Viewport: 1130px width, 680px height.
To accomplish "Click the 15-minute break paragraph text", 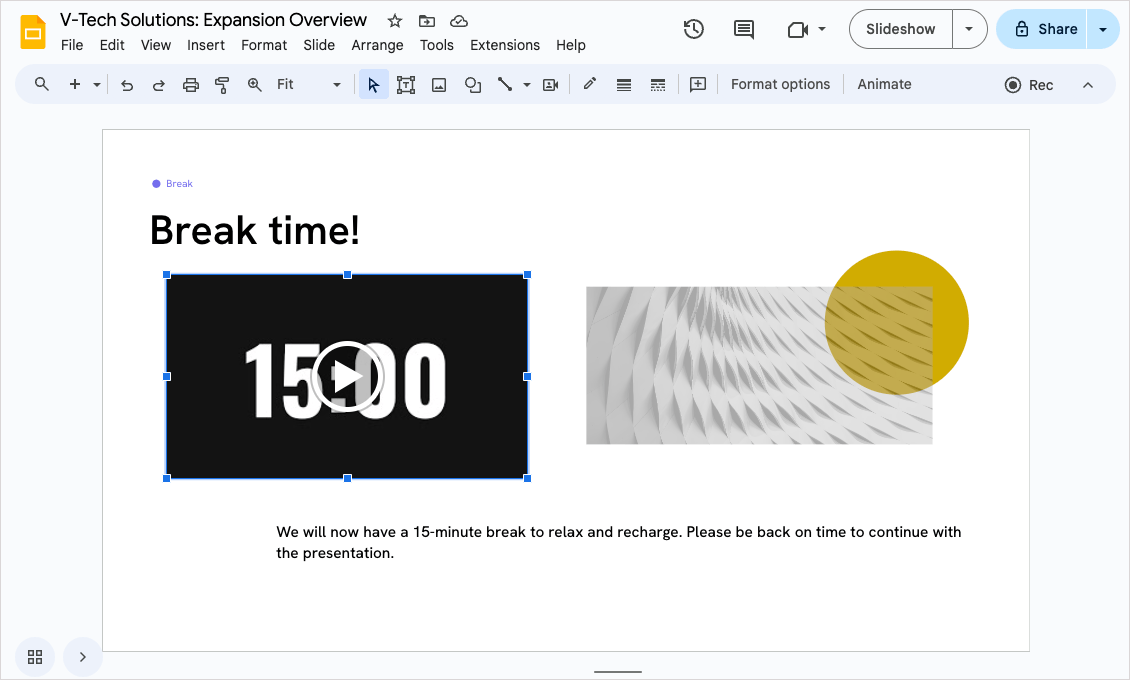I will click(618, 542).
